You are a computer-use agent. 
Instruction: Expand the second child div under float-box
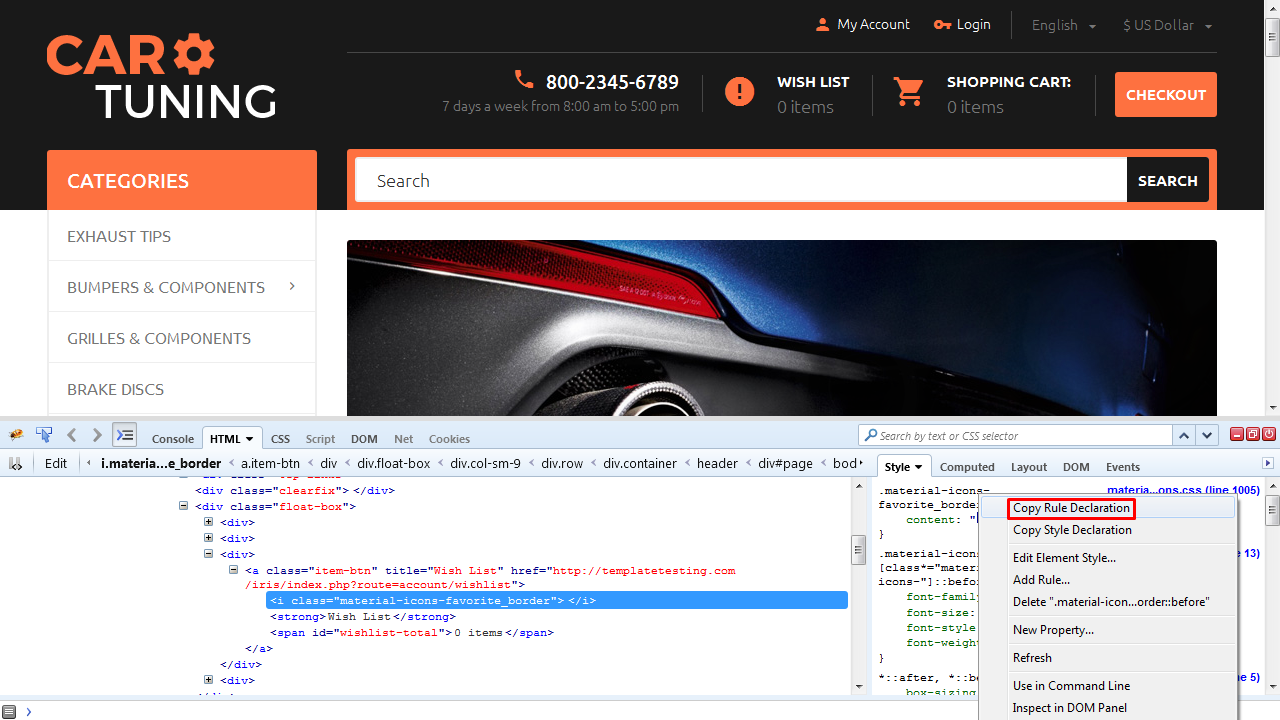(209, 538)
